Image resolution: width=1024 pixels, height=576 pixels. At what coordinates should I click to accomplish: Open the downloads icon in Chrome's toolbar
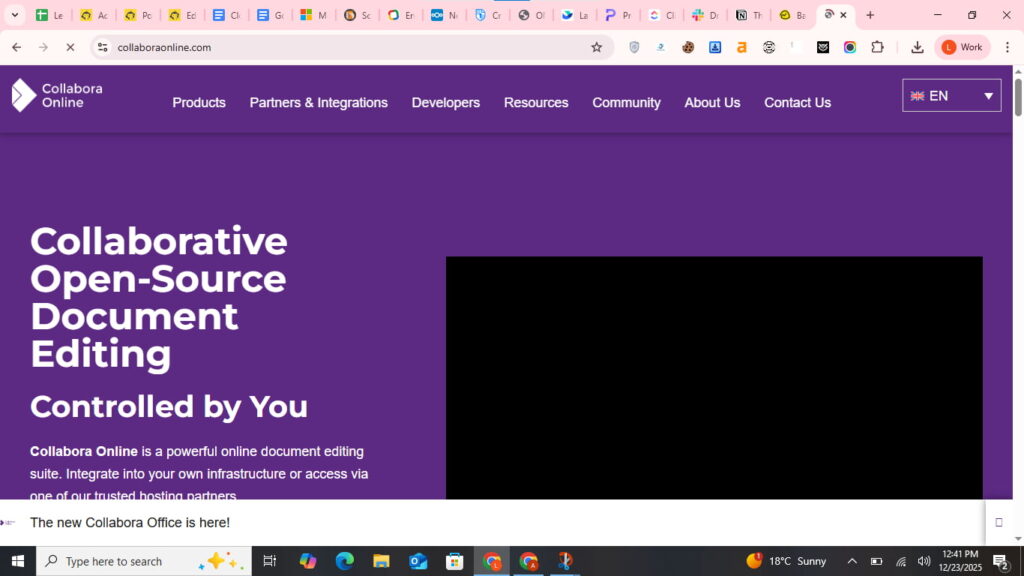pyautogui.click(x=917, y=47)
